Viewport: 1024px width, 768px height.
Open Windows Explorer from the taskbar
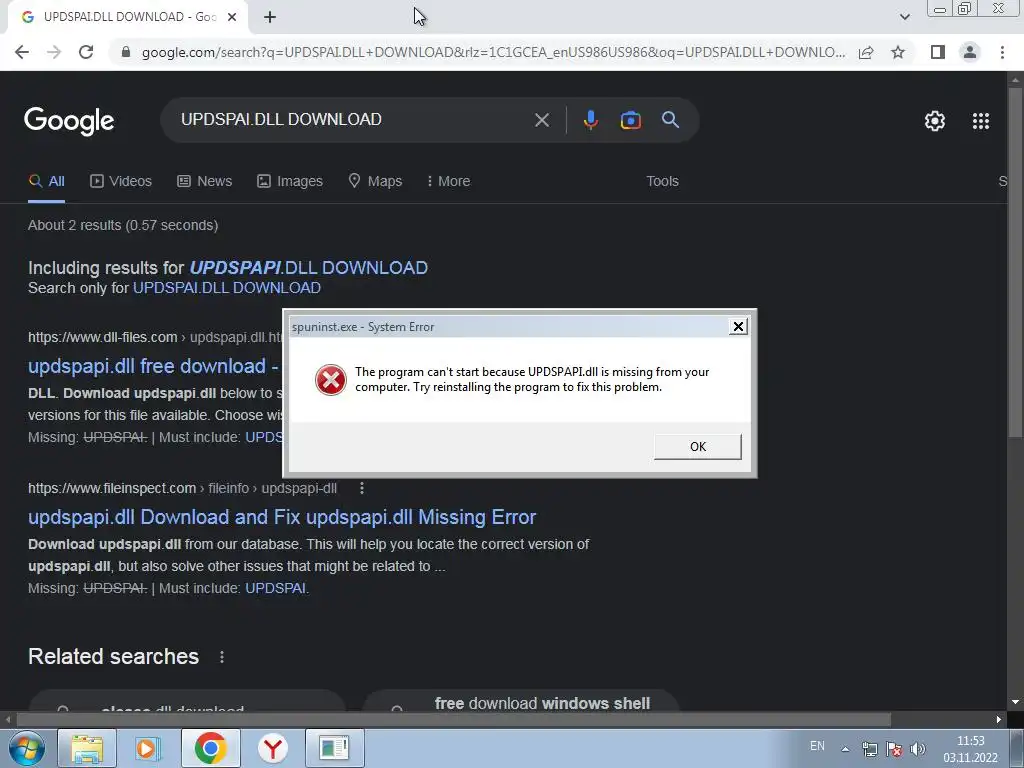point(87,748)
